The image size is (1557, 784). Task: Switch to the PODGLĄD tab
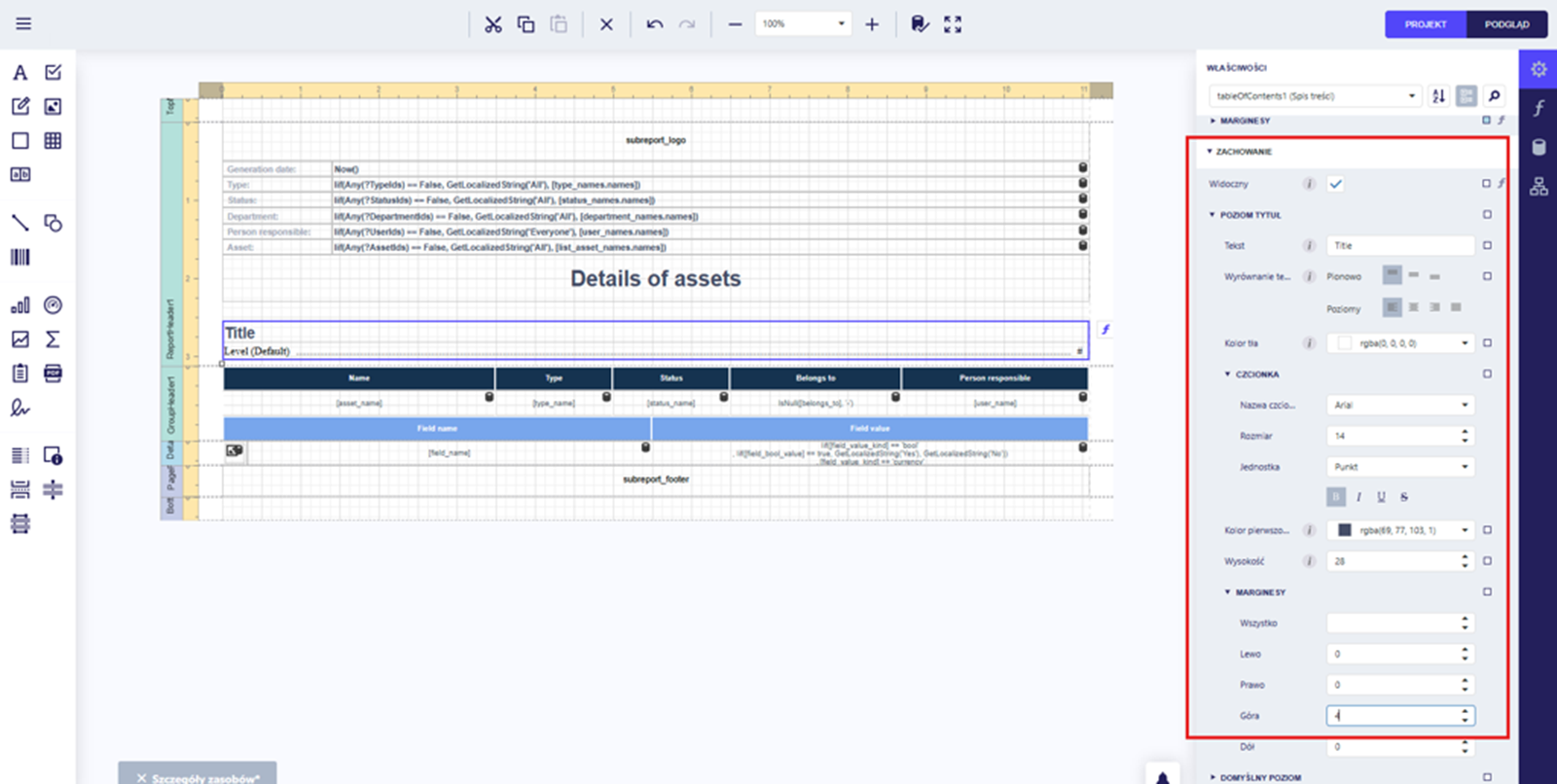1506,24
